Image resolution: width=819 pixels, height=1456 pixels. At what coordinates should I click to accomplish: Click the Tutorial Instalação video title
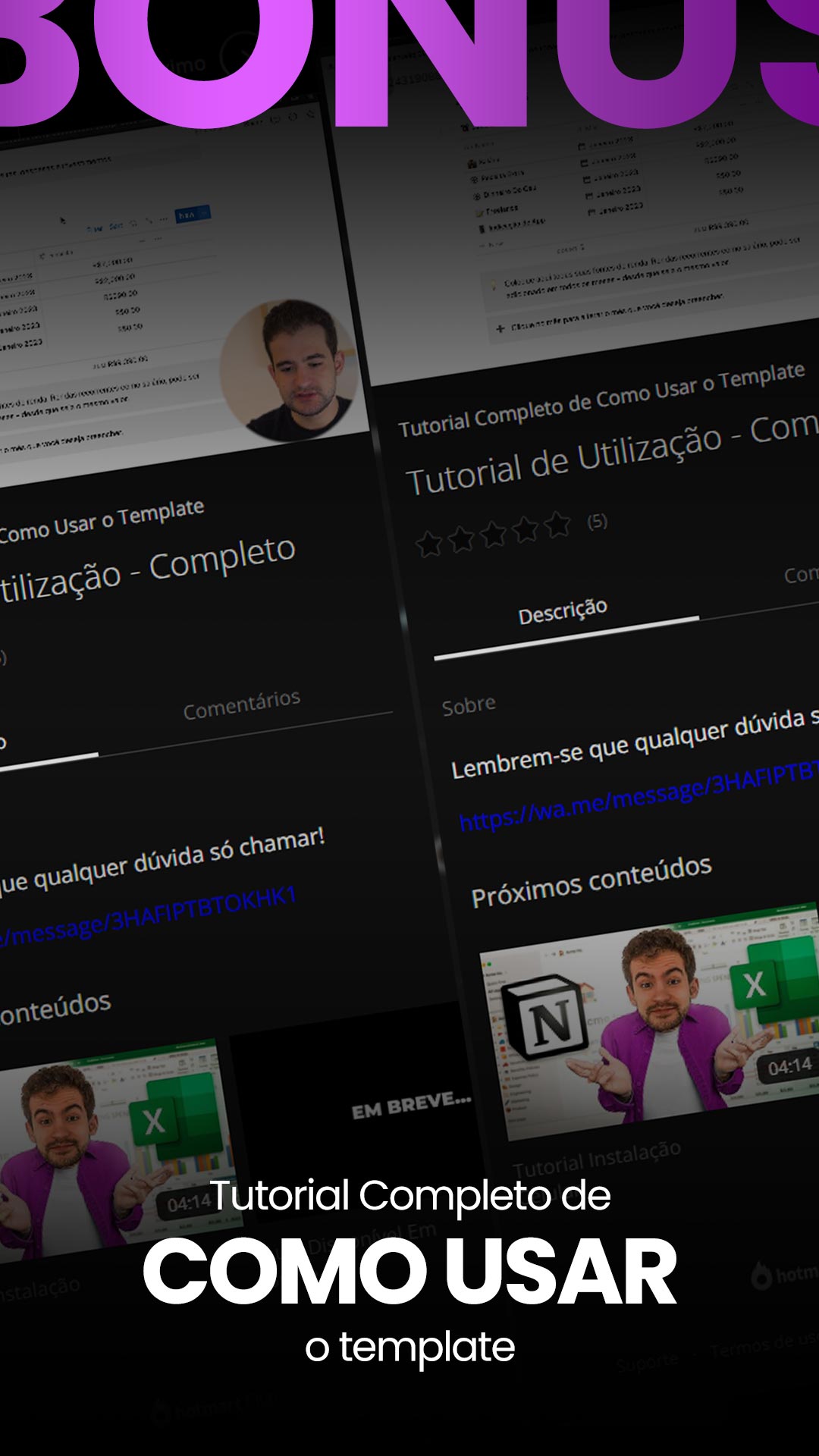point(597,1158)
